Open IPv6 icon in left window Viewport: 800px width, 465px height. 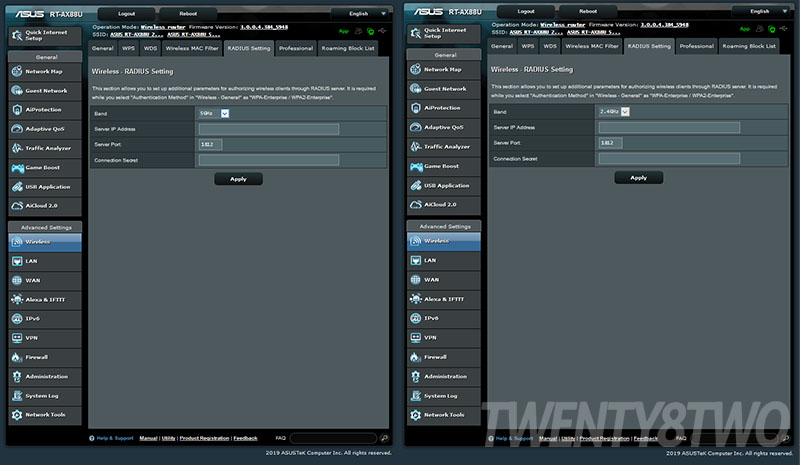17,319
